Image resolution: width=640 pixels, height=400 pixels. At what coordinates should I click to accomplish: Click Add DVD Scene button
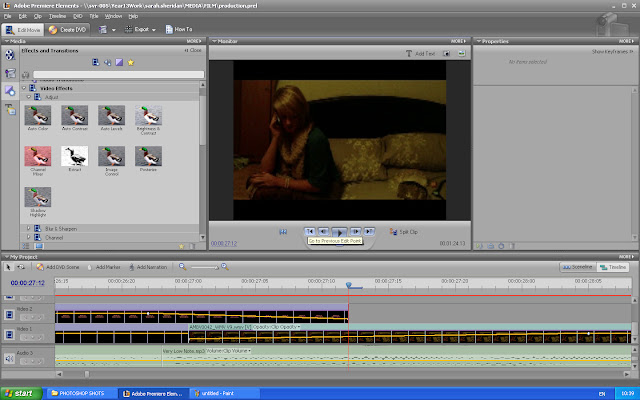58,267
